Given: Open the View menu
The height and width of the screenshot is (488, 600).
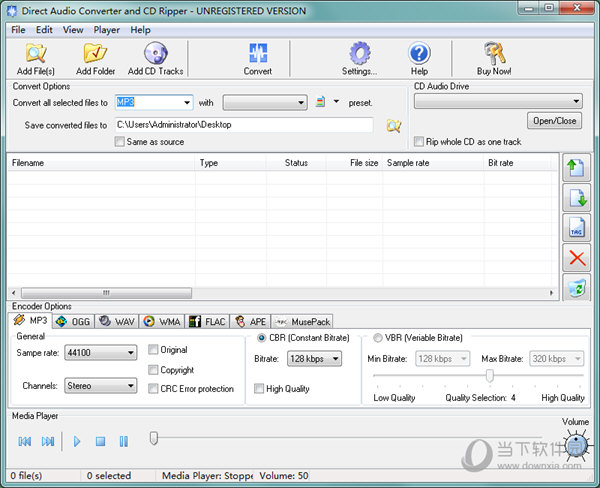Looking at the screenshot, I should point(73,30).
